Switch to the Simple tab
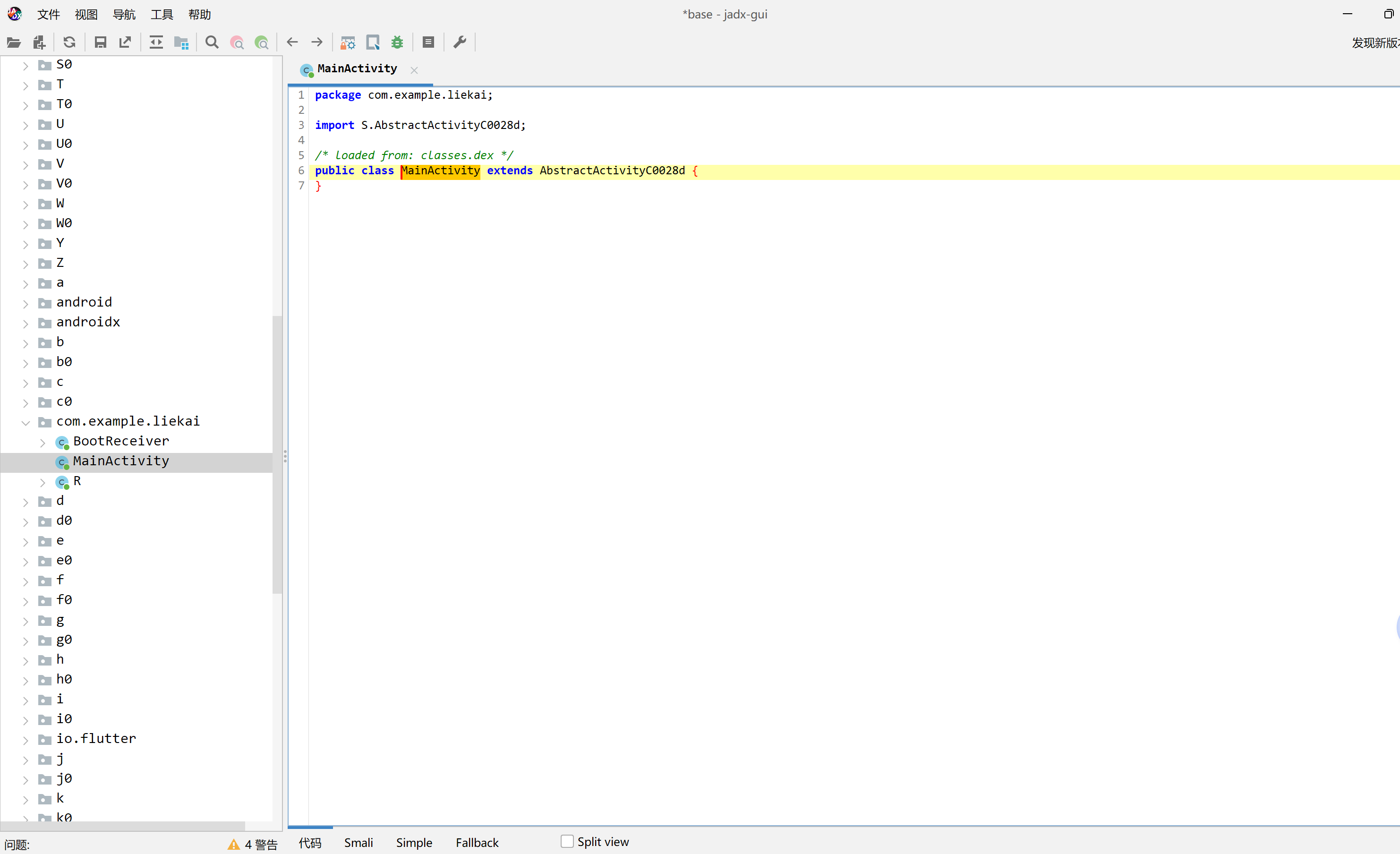 tap(414, 843)
